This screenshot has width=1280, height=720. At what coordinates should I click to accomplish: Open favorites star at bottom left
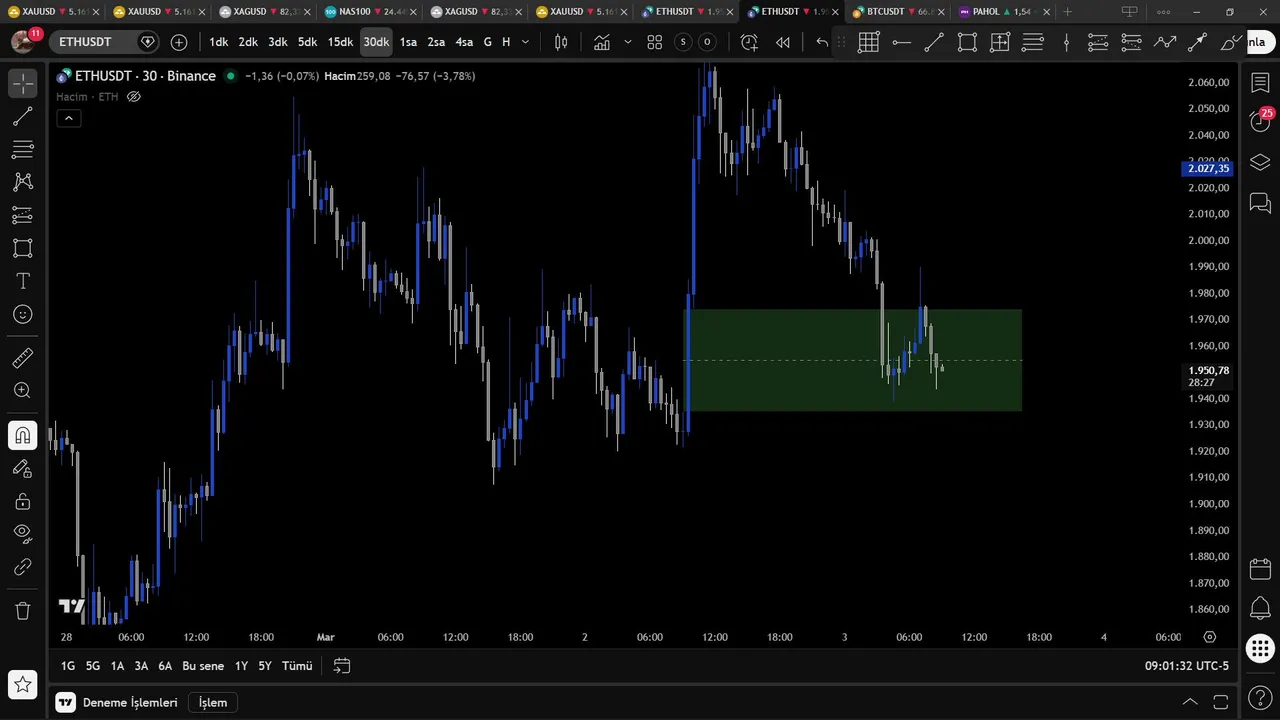[x=22, y=685]
